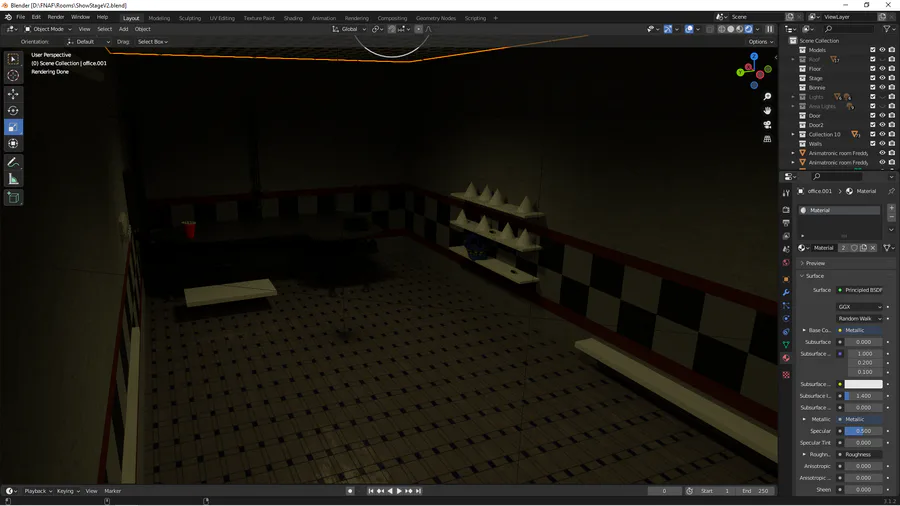Toggle snapping magnet in header

click(x=391, y=29)
